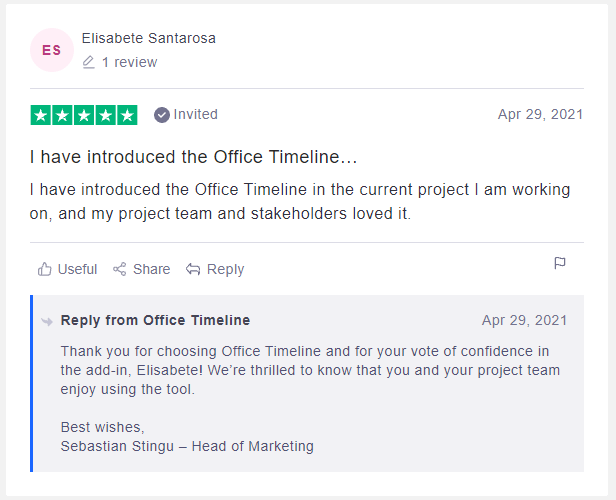Open the review title heading
This screenshot has height=500, width=616.
[x=193, y=157]
